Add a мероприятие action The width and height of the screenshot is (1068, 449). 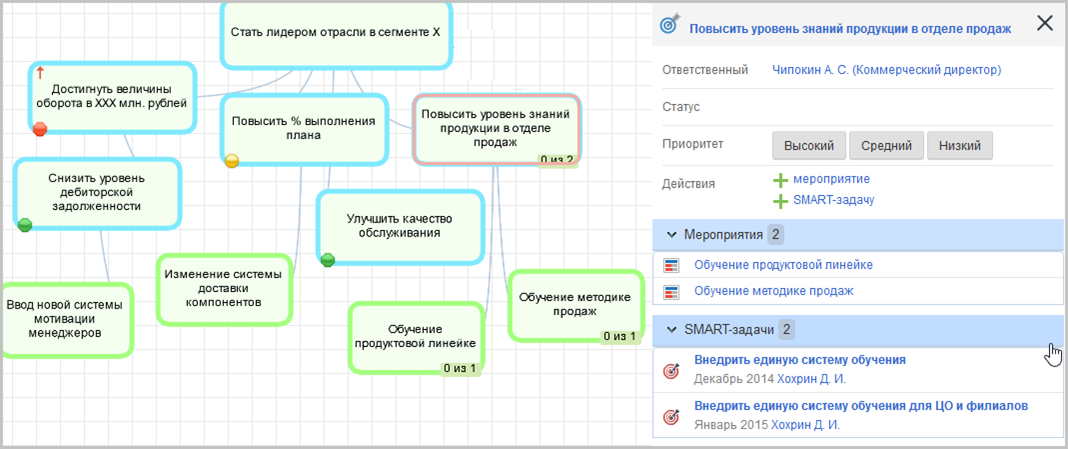coord(831,179)
